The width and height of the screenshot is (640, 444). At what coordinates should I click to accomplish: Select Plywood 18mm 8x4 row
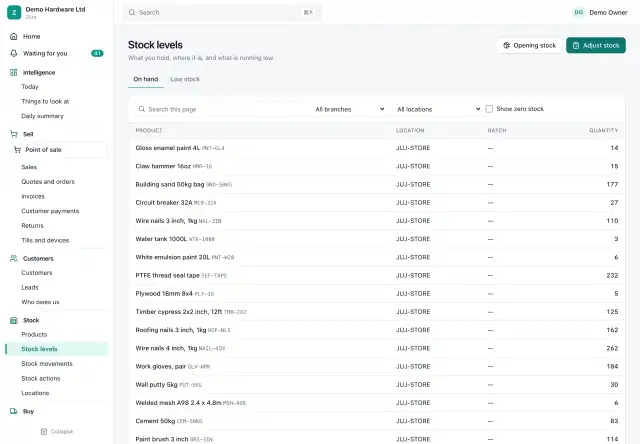376,293
